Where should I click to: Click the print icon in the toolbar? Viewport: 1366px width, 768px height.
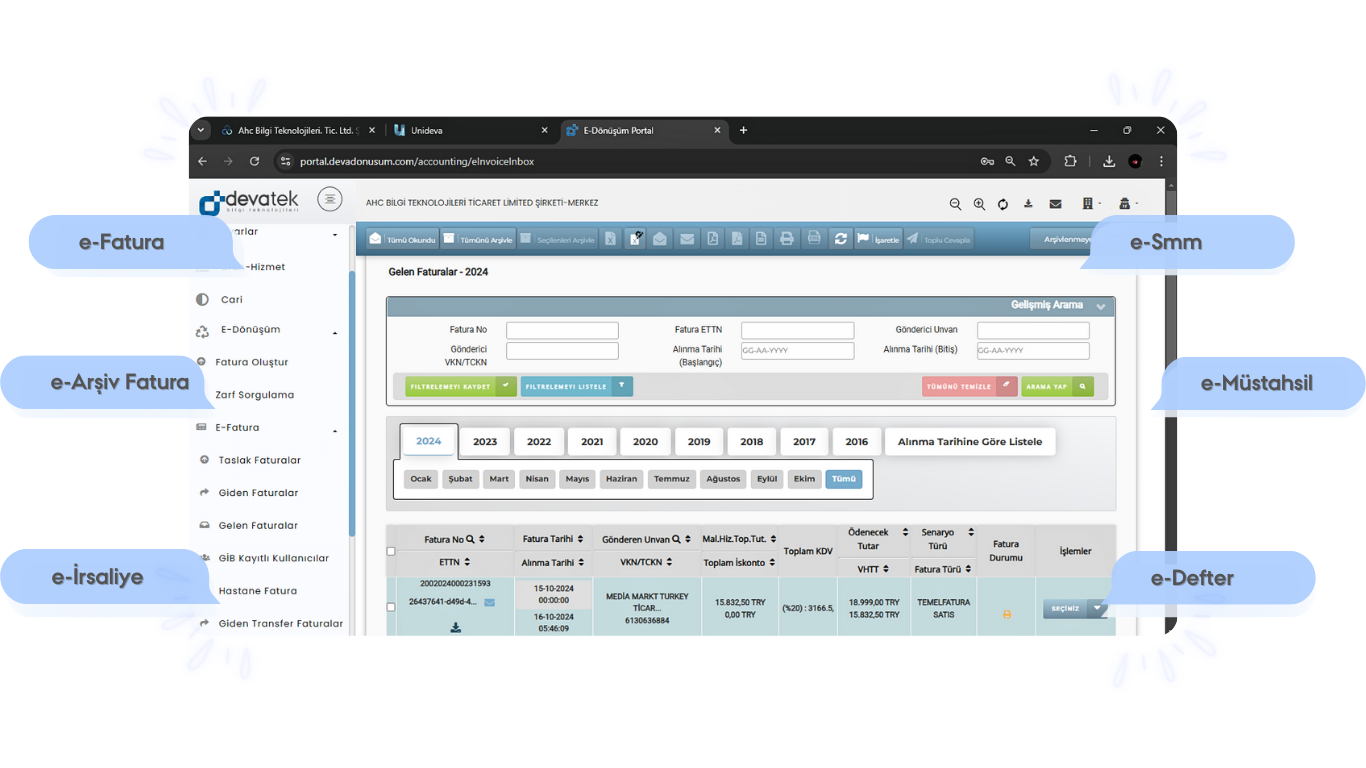[x=787, y=239]
